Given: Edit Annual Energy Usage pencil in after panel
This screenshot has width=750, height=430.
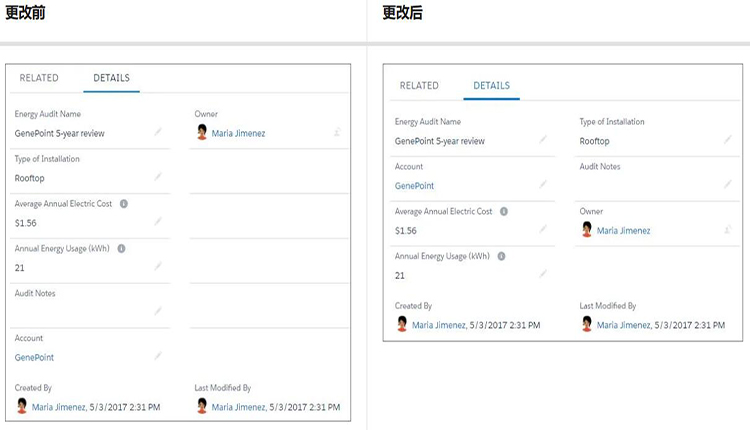Looking at the screenshot, I should pos(543,274).
